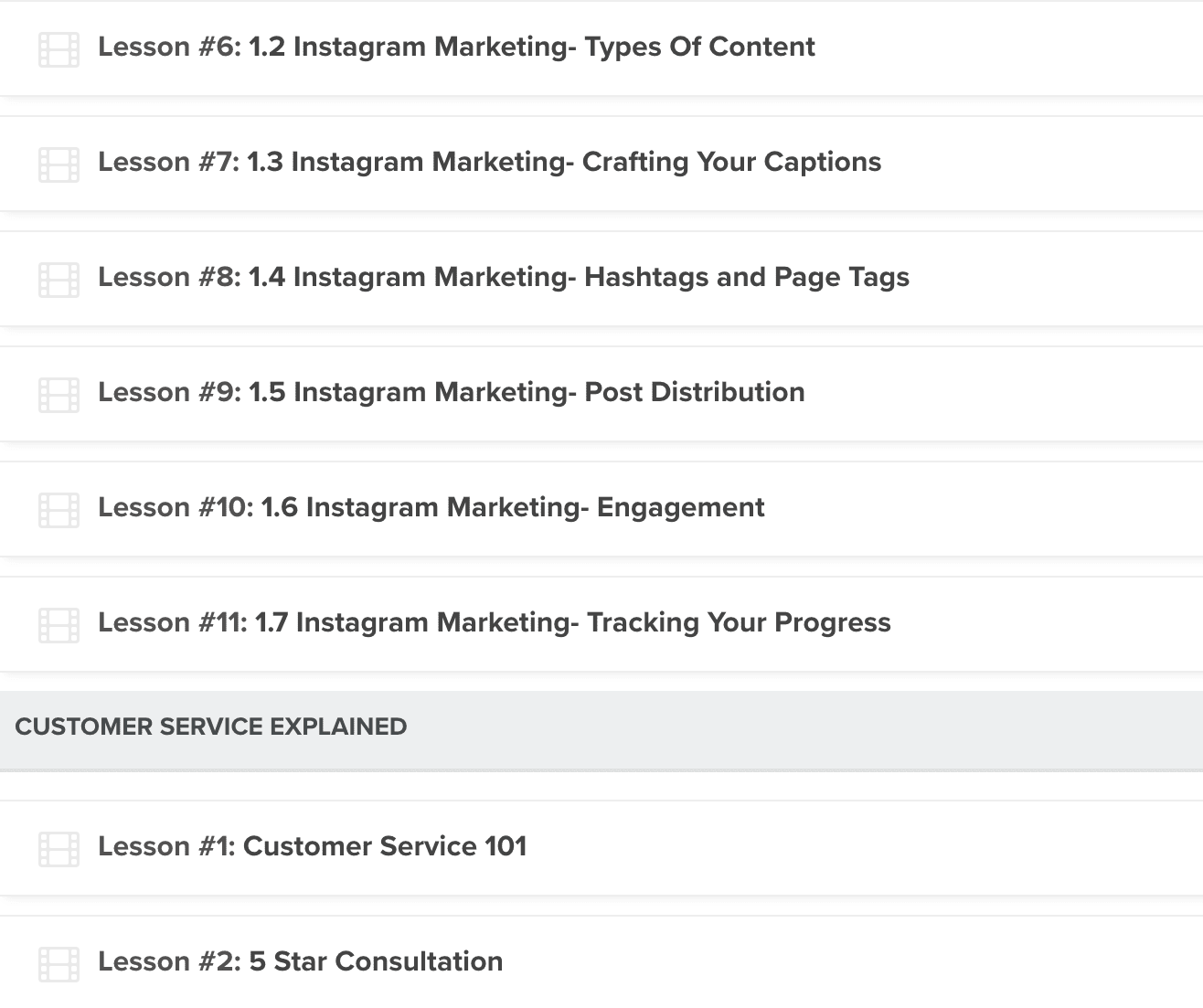
Task: Click video icon beside Customer Service 101
Action: click(59, 849)
